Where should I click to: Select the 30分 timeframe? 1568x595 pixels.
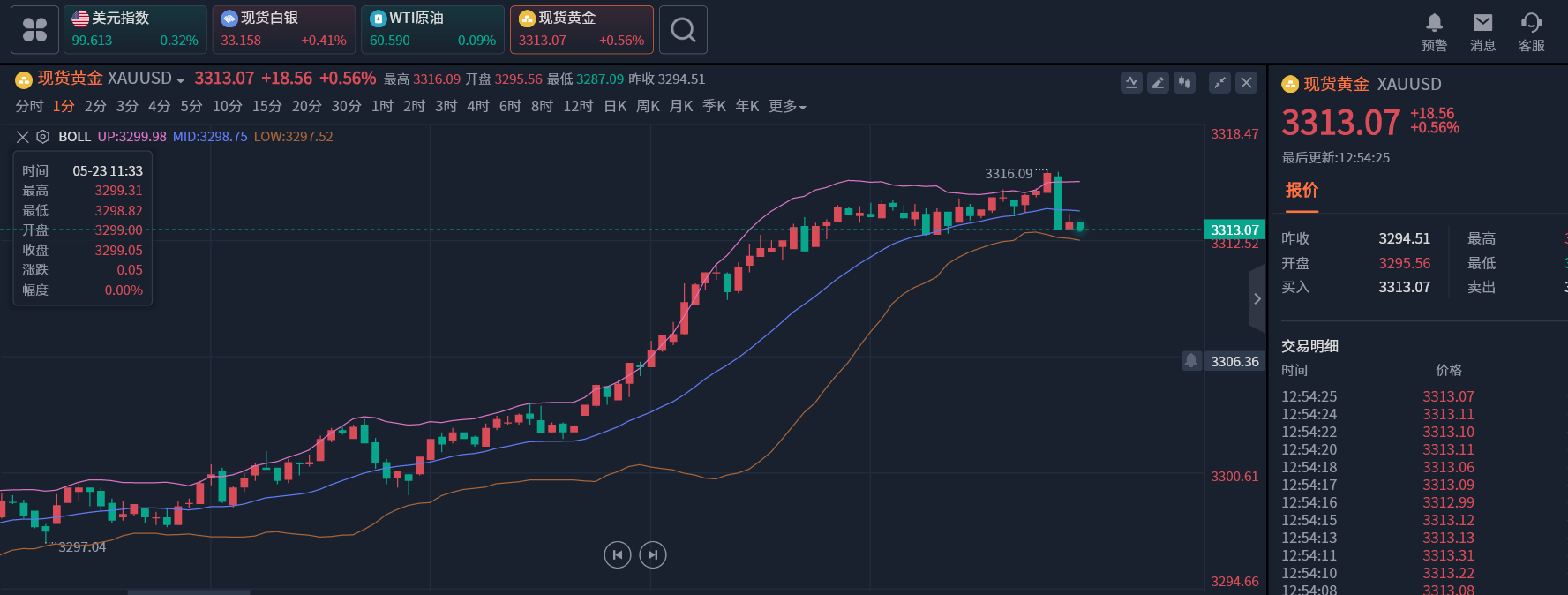tap(346, 106)
